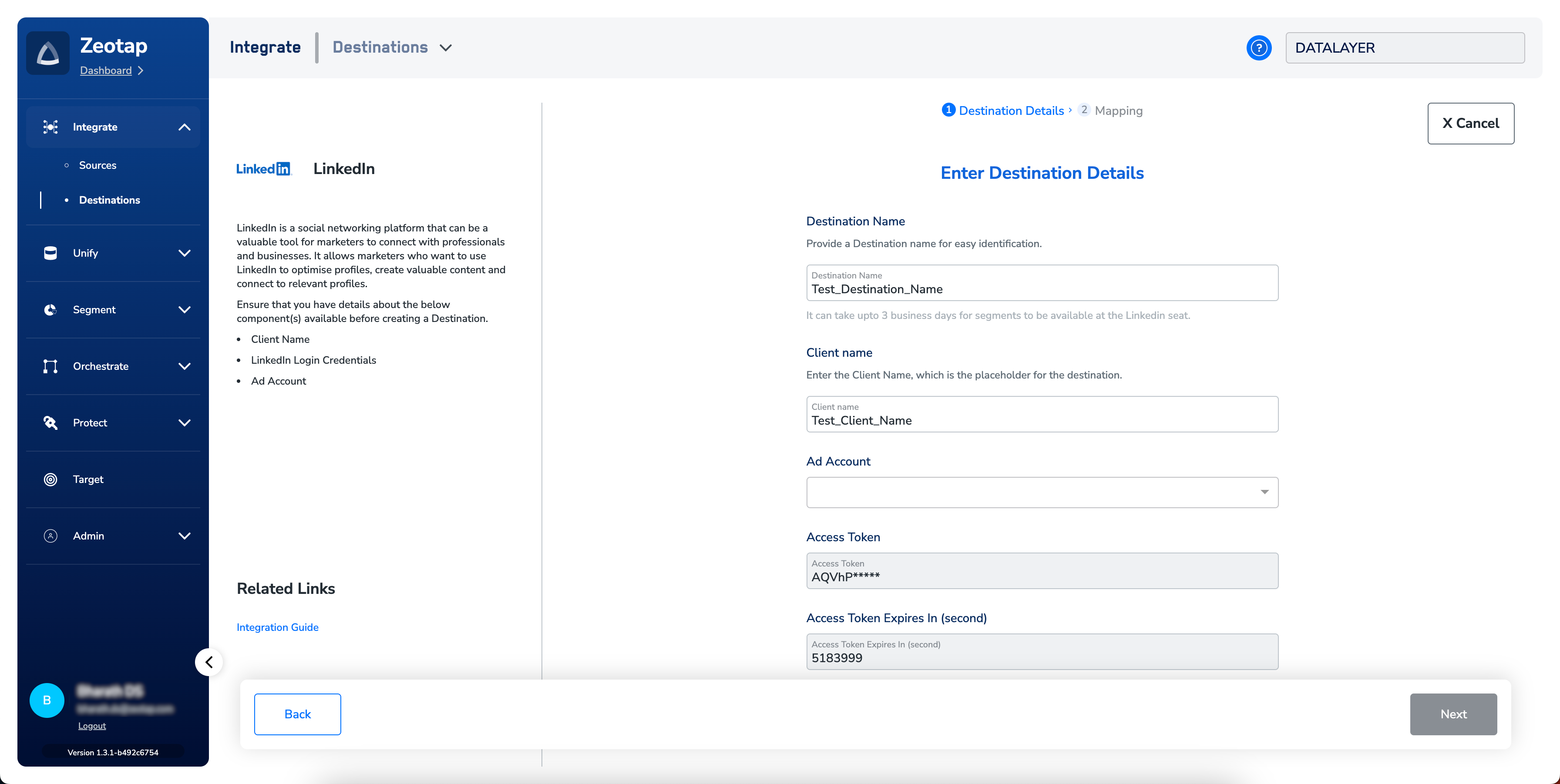Expand the Destinations header dropdown

pyautogui.click(x=446, y=48)
